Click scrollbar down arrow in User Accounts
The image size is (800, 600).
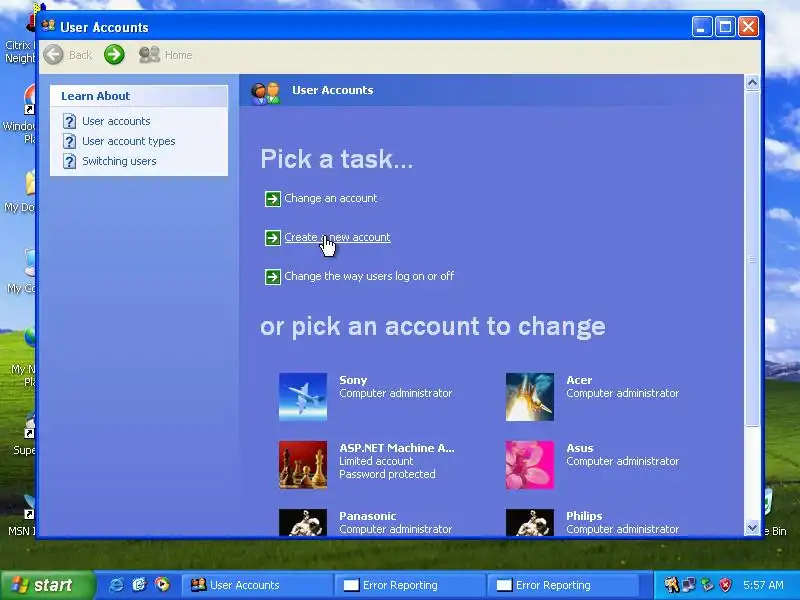752,528
